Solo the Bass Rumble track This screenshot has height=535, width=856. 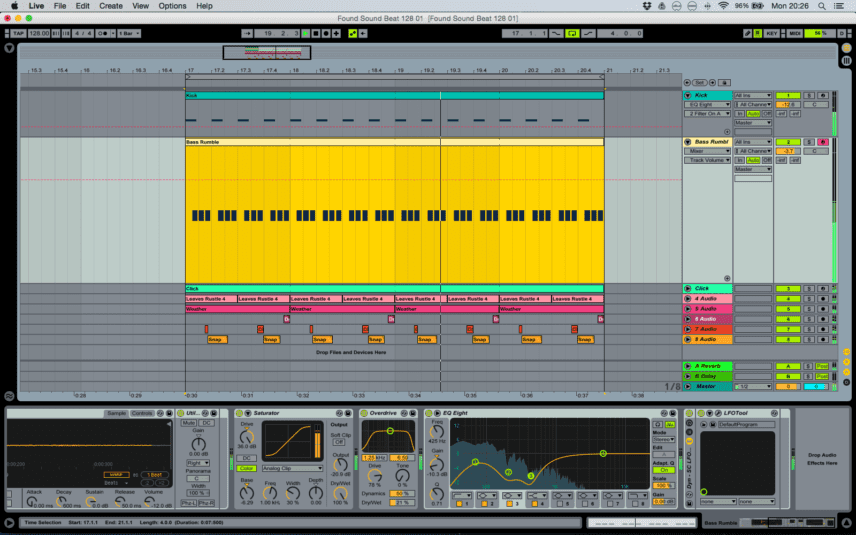809,142
